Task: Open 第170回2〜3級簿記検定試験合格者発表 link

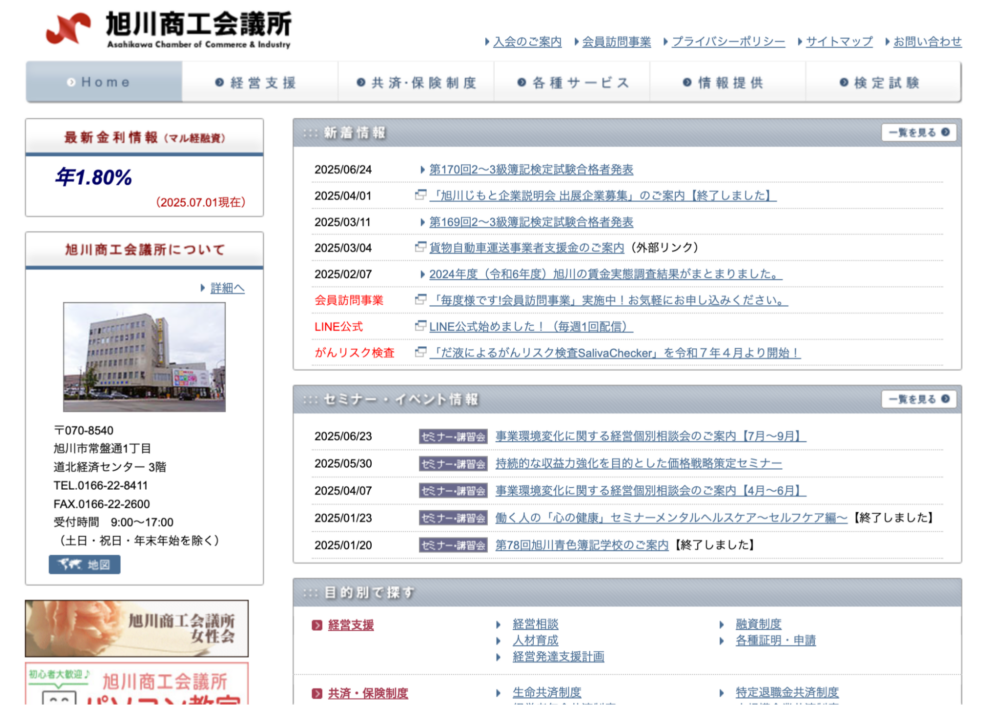Action: [531, 170]
